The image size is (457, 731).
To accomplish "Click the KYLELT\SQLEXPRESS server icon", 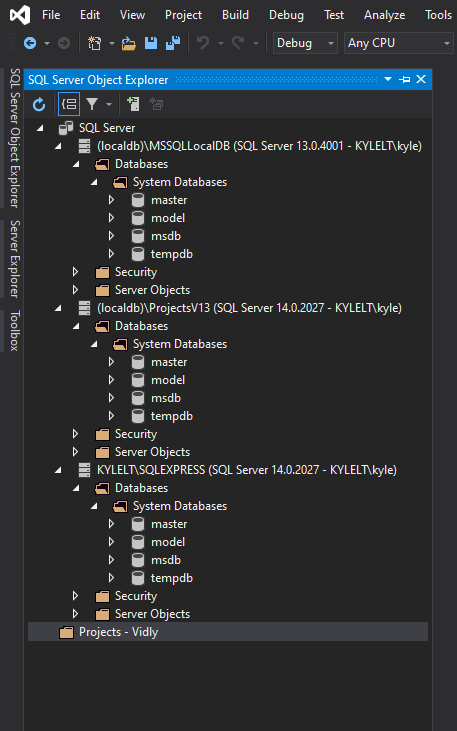I will click(x=84, y=470).
